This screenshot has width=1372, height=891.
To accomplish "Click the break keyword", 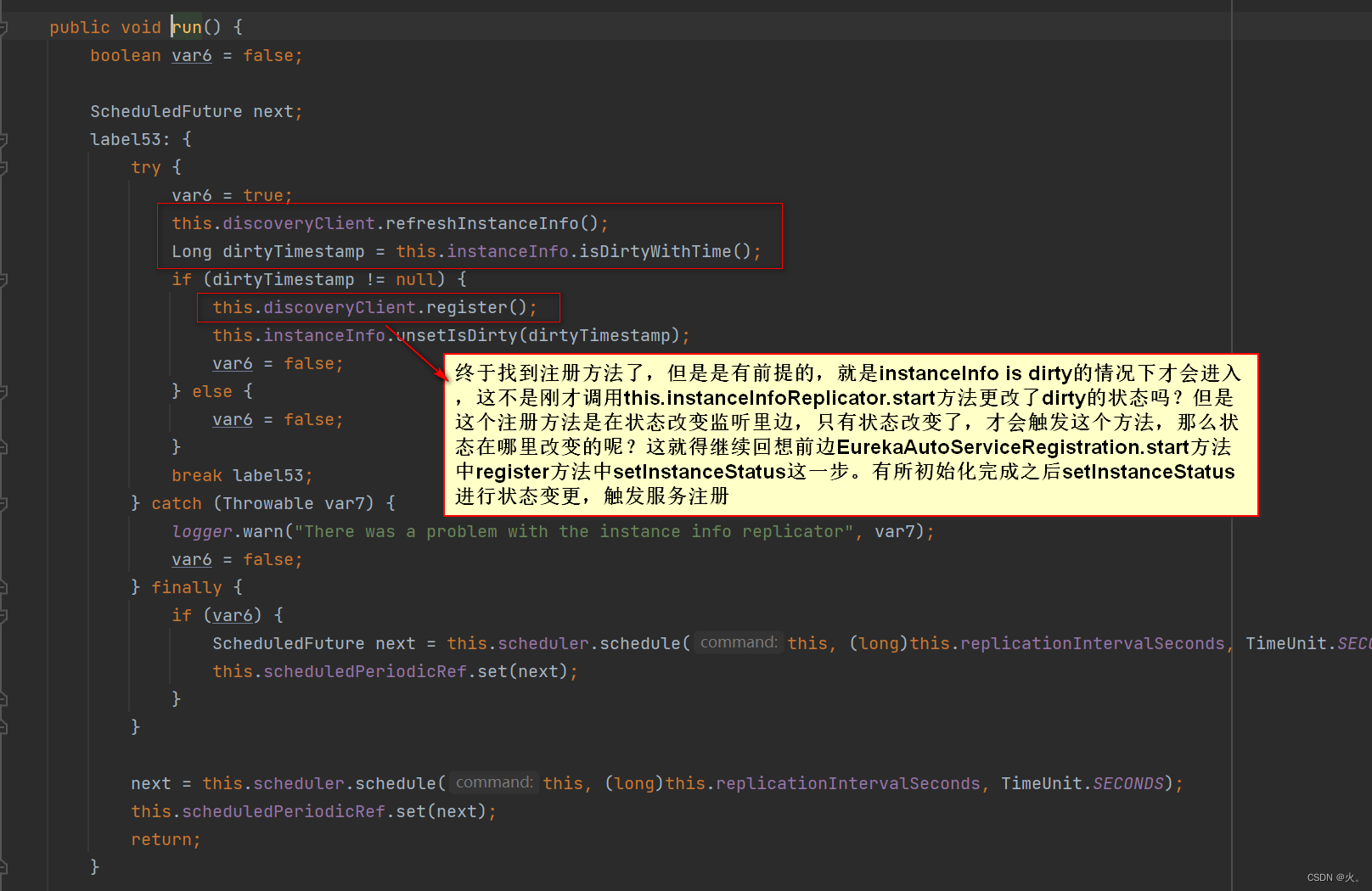I will point(197,475).
